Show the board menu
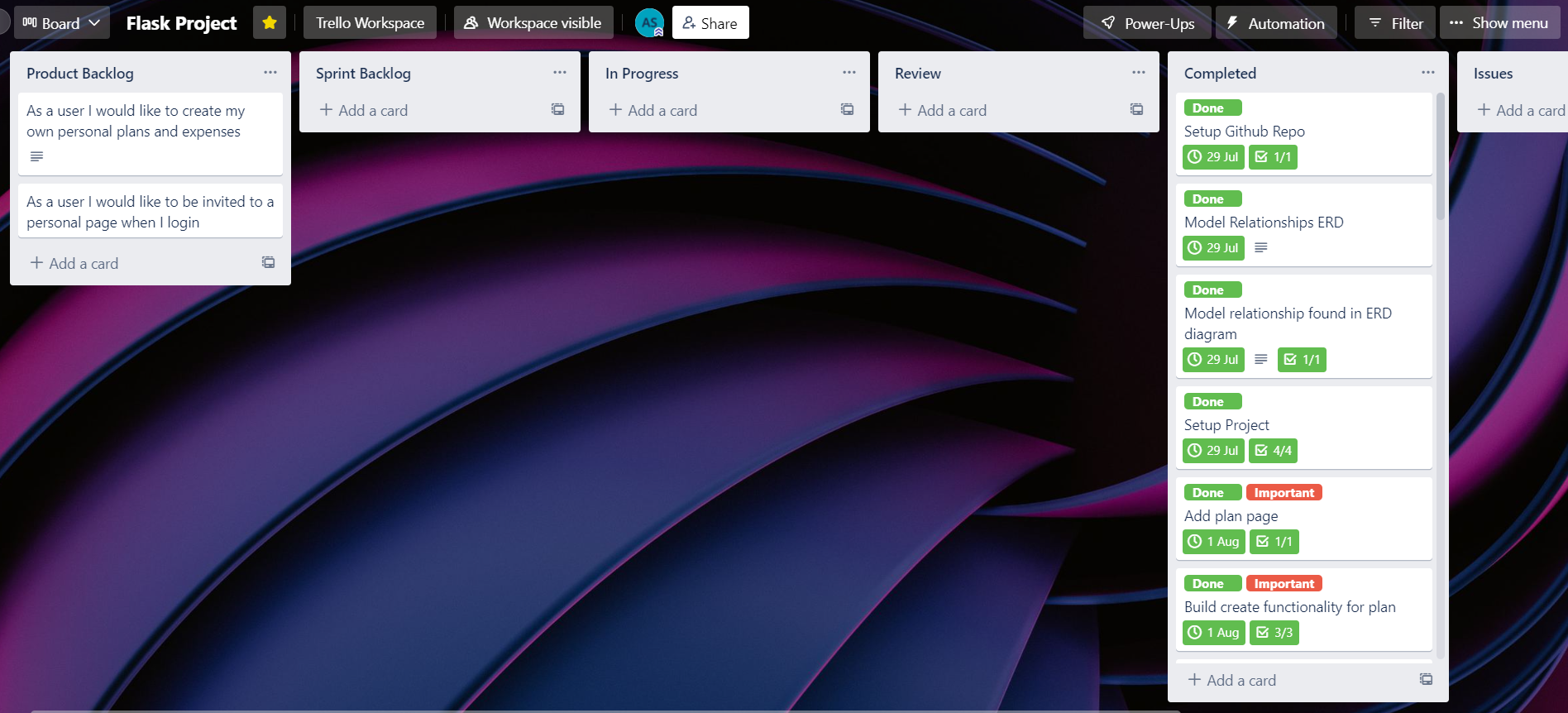The width and height of the screenshot is (1568, 713). coord(1499,22)
